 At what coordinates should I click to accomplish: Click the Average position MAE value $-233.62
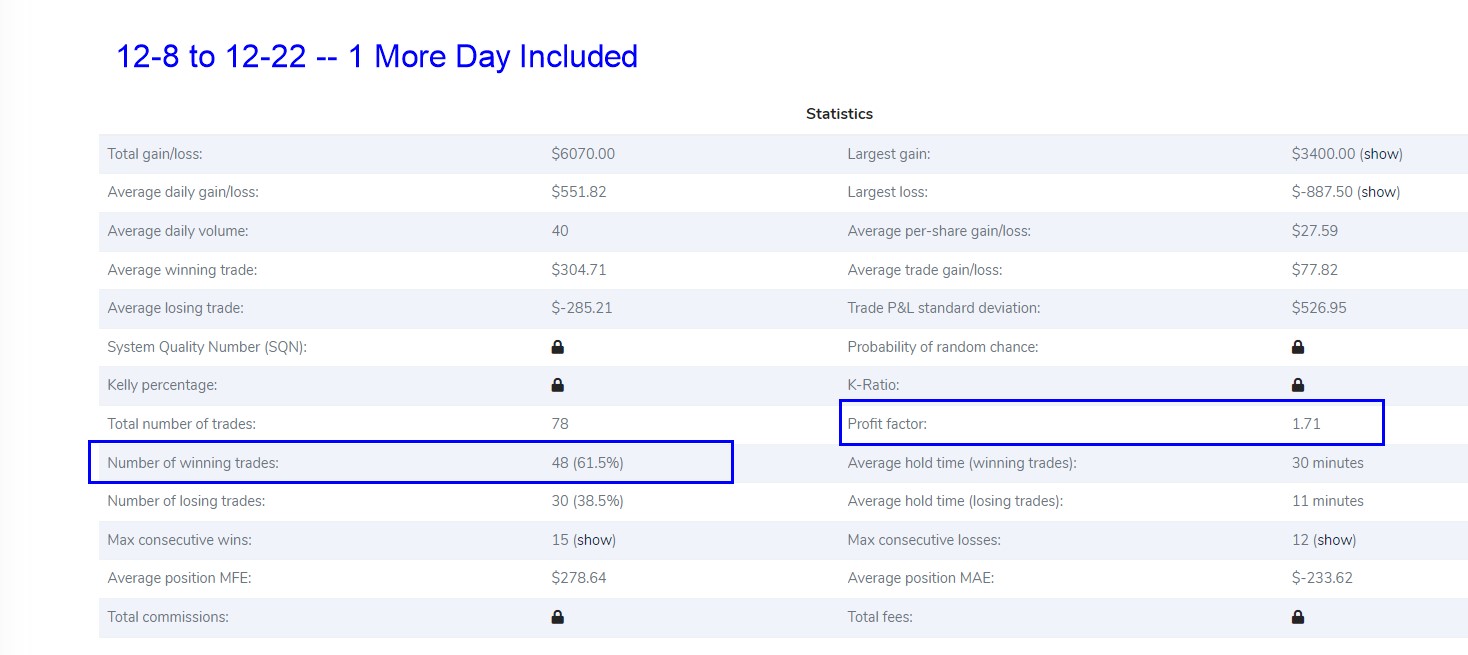point(1323,578)
